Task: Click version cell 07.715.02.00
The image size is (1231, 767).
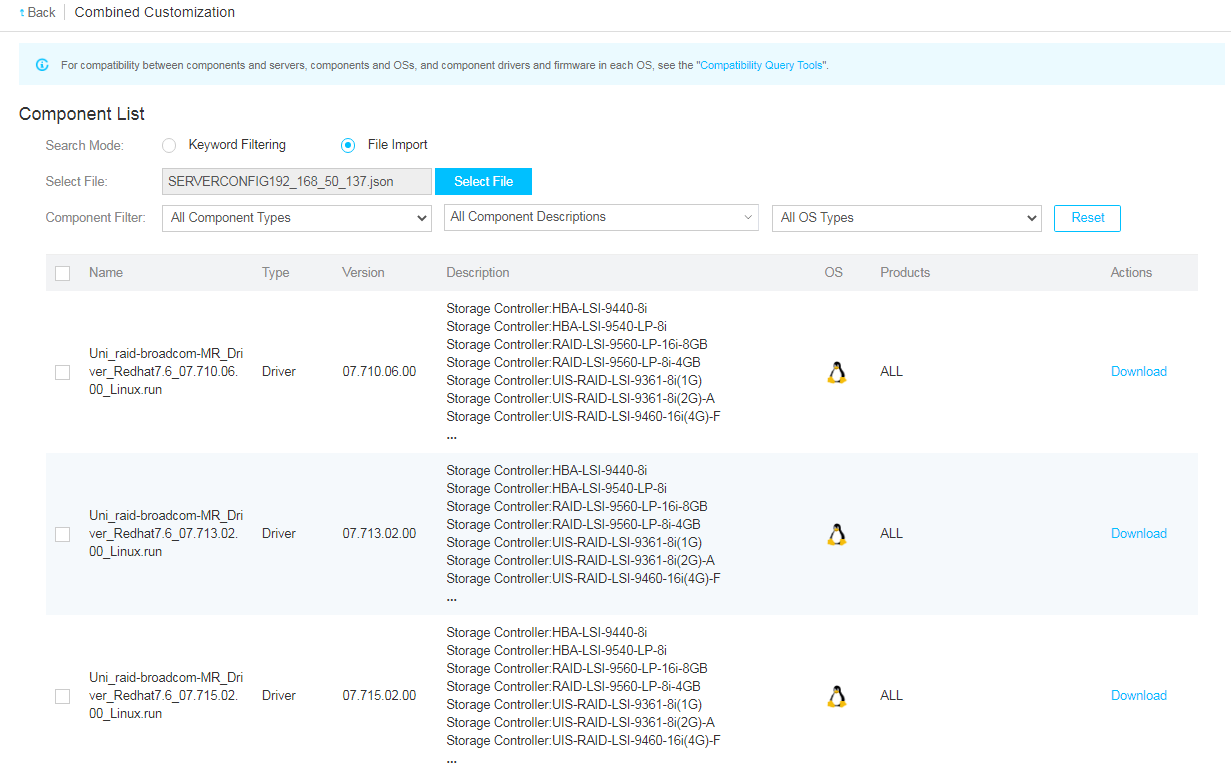Action: [x=379, y=696]
